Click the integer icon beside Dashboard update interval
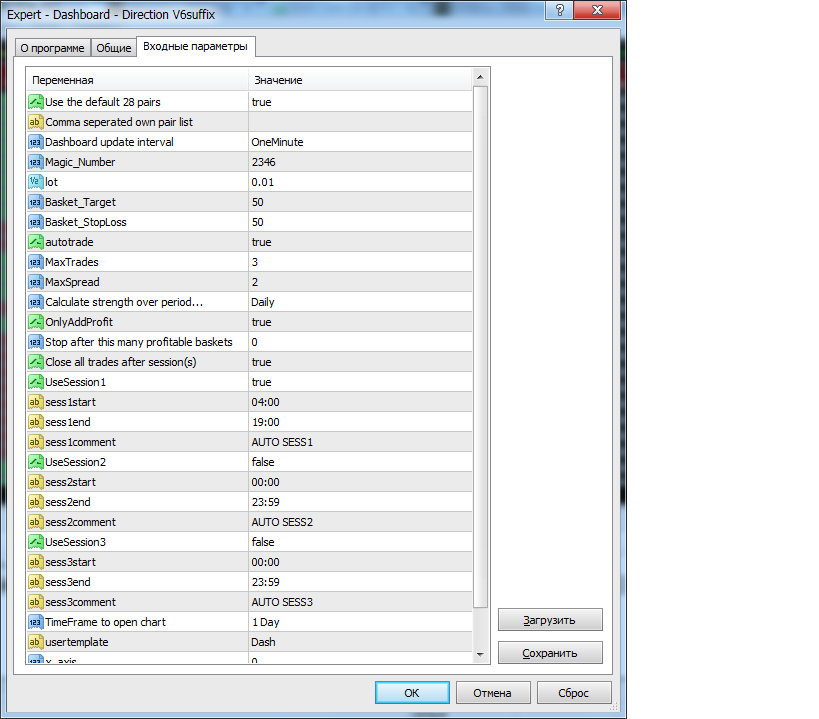This screenshot has width=819, height=719. 36,142
